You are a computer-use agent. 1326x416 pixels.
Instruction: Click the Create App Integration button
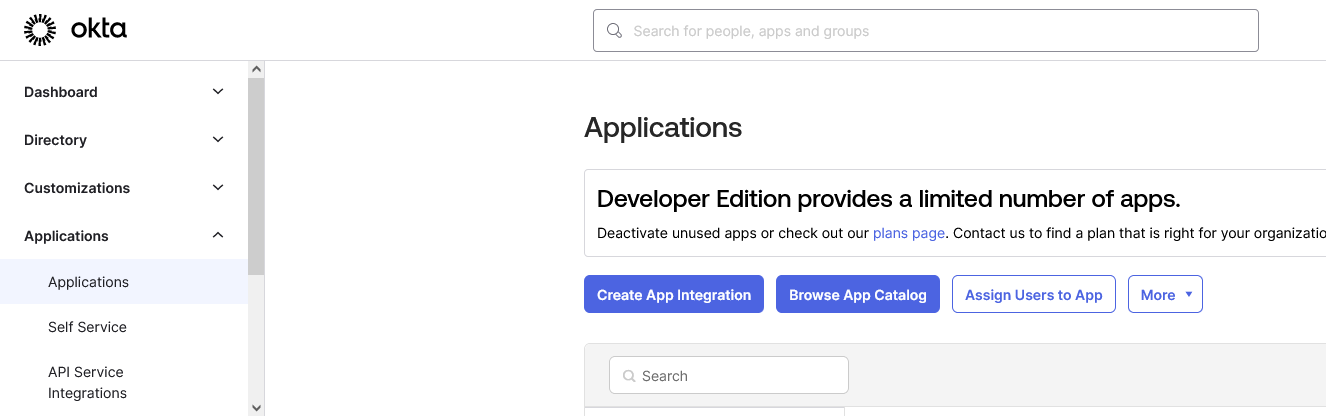click(x=674, y=295)
